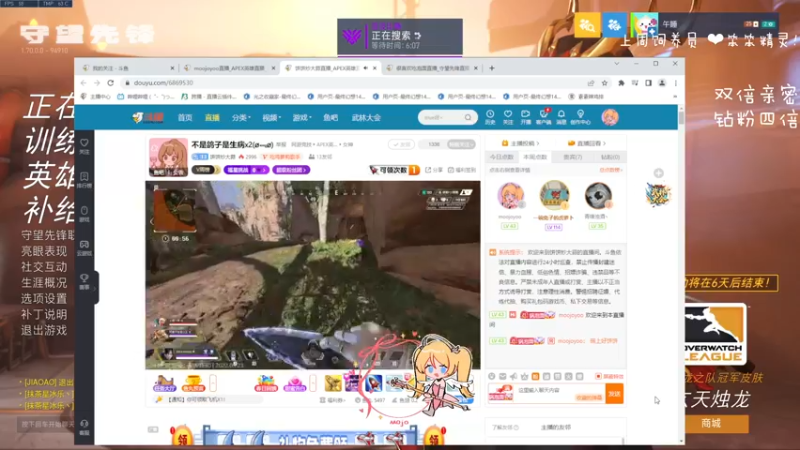The height and width of the screenshot is (450, 800).
Task: Click the streamer avatar thumbnail beside title
Action: point(168,157)
